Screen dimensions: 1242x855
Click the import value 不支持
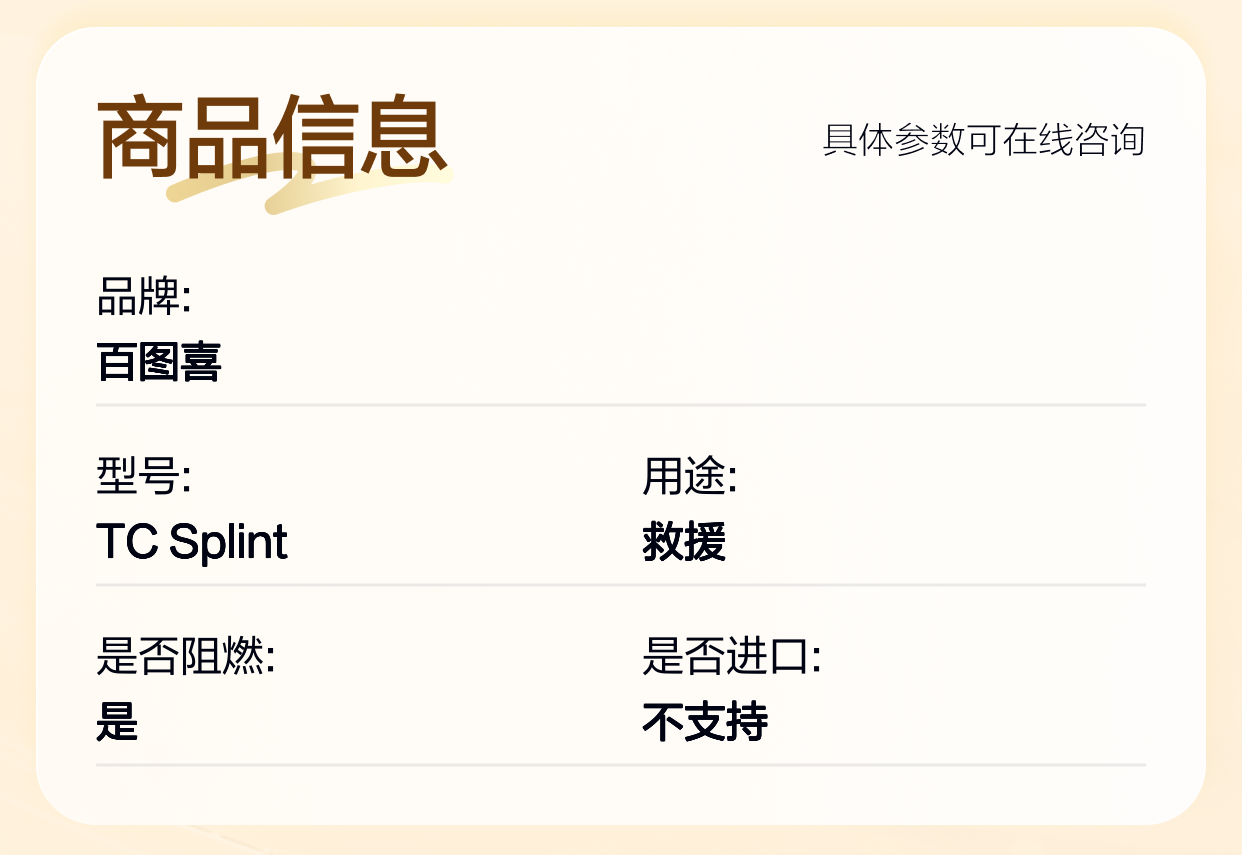705,722
